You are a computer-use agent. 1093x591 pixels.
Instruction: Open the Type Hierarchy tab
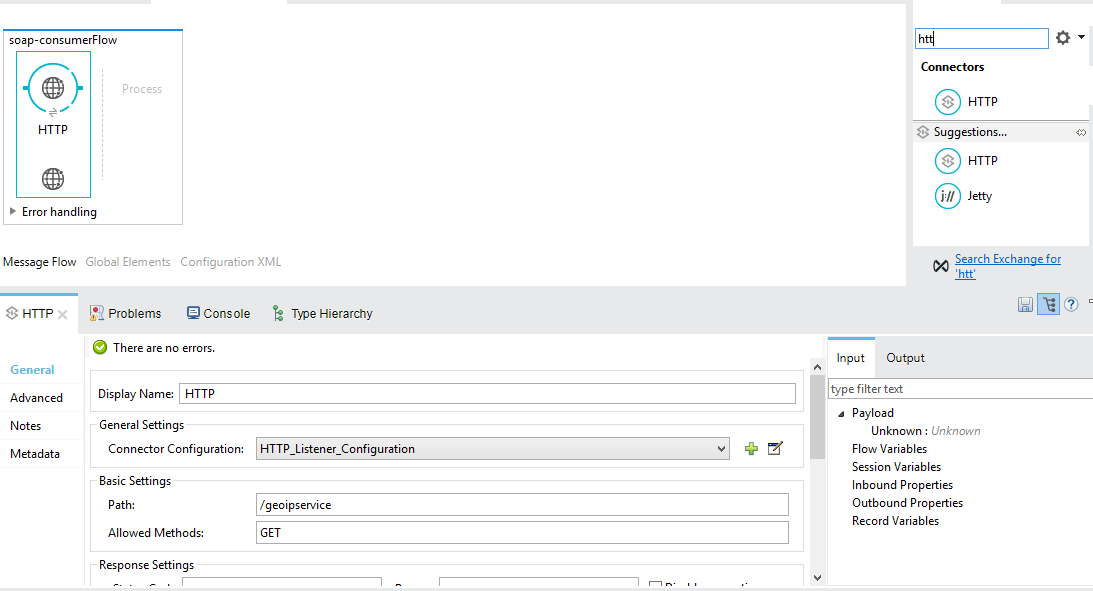322,314
